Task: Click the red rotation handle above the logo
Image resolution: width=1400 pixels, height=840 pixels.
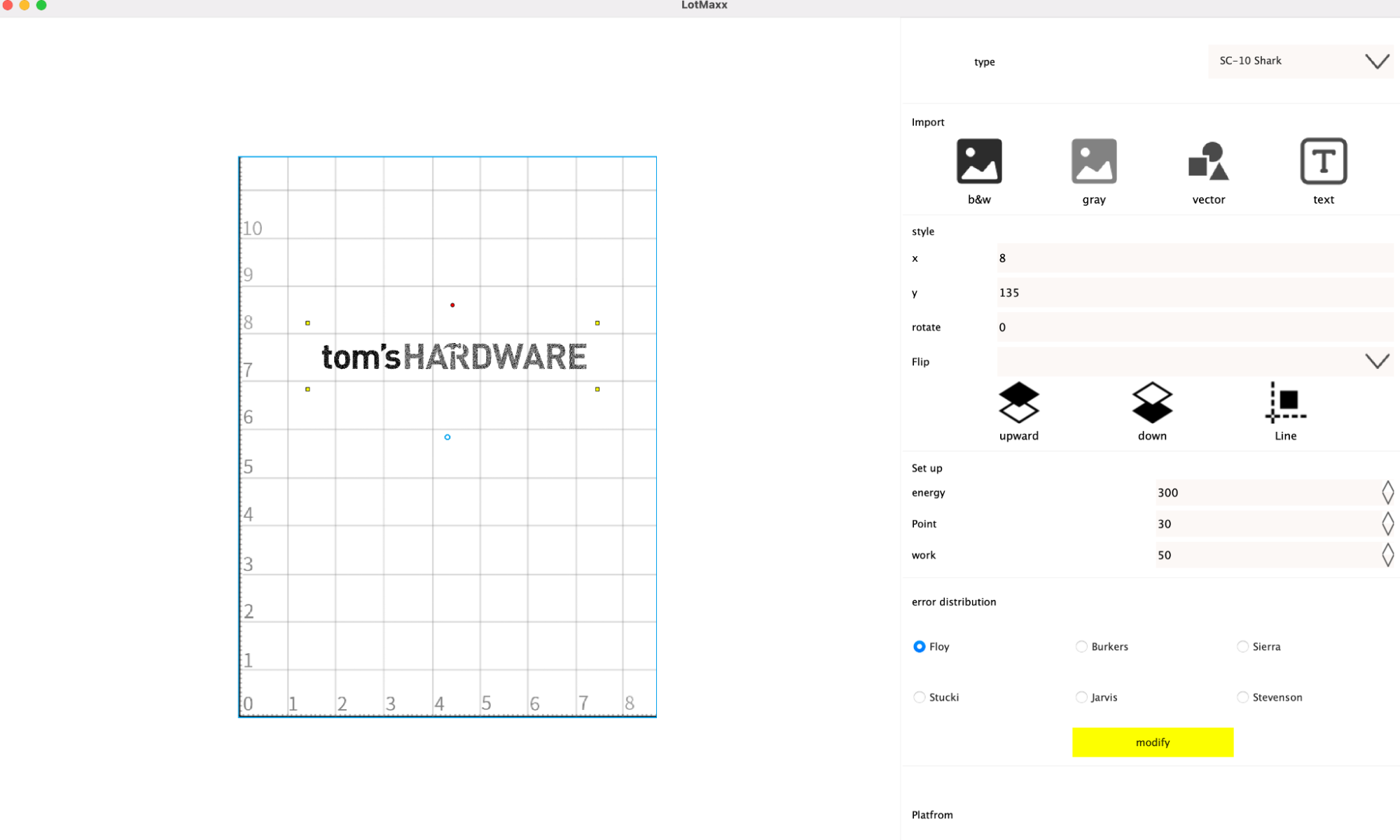Action: click(452, 305)
